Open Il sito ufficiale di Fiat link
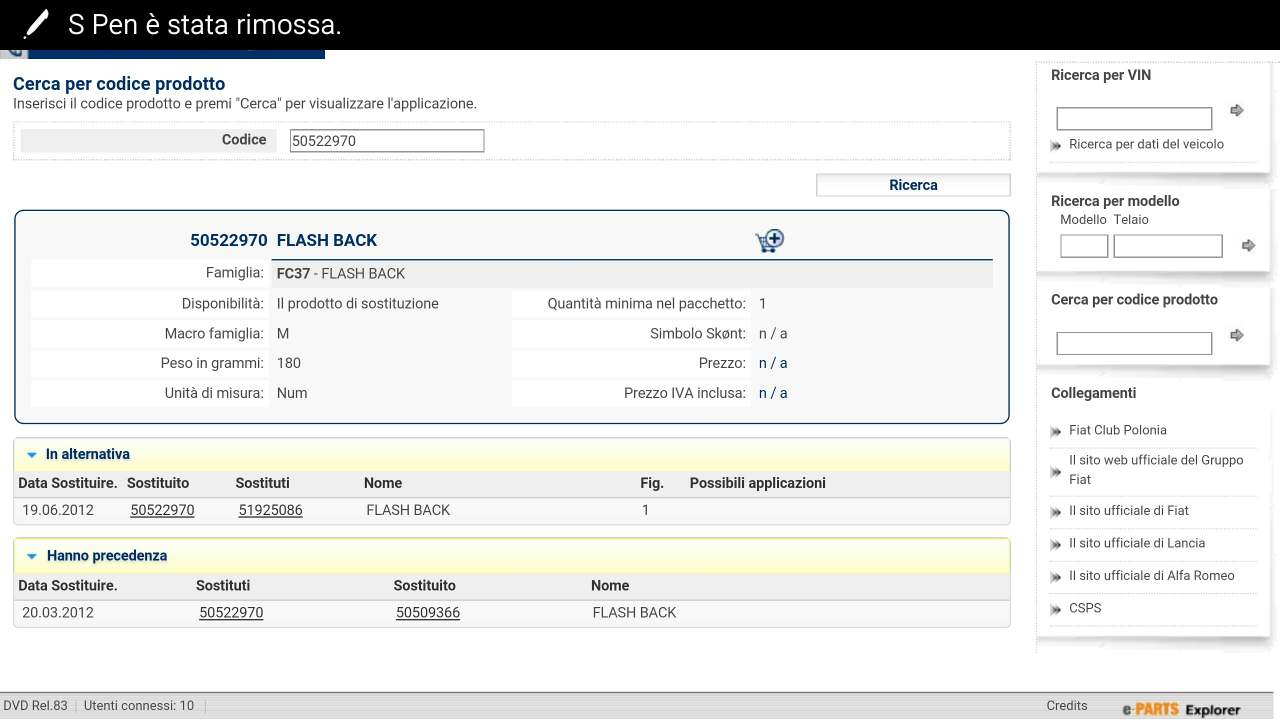The image size is (1280, 720). [1129, 511]
